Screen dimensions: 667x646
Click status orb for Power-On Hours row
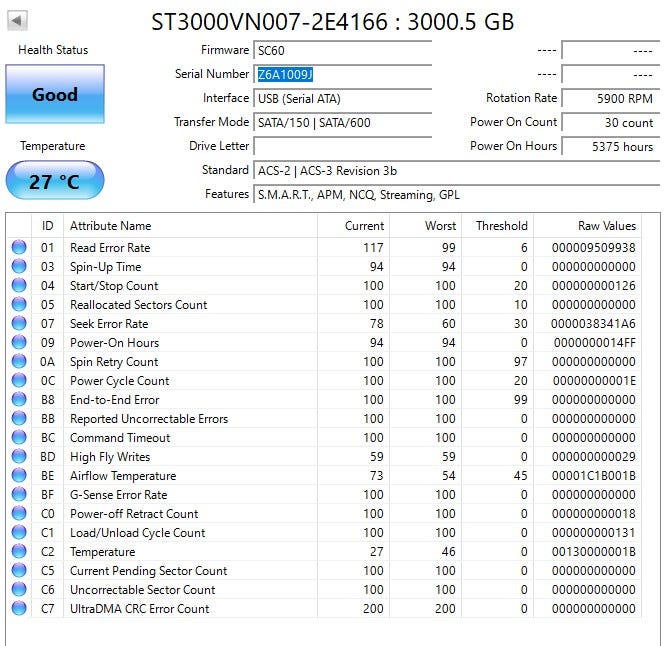tap(19, 342)
